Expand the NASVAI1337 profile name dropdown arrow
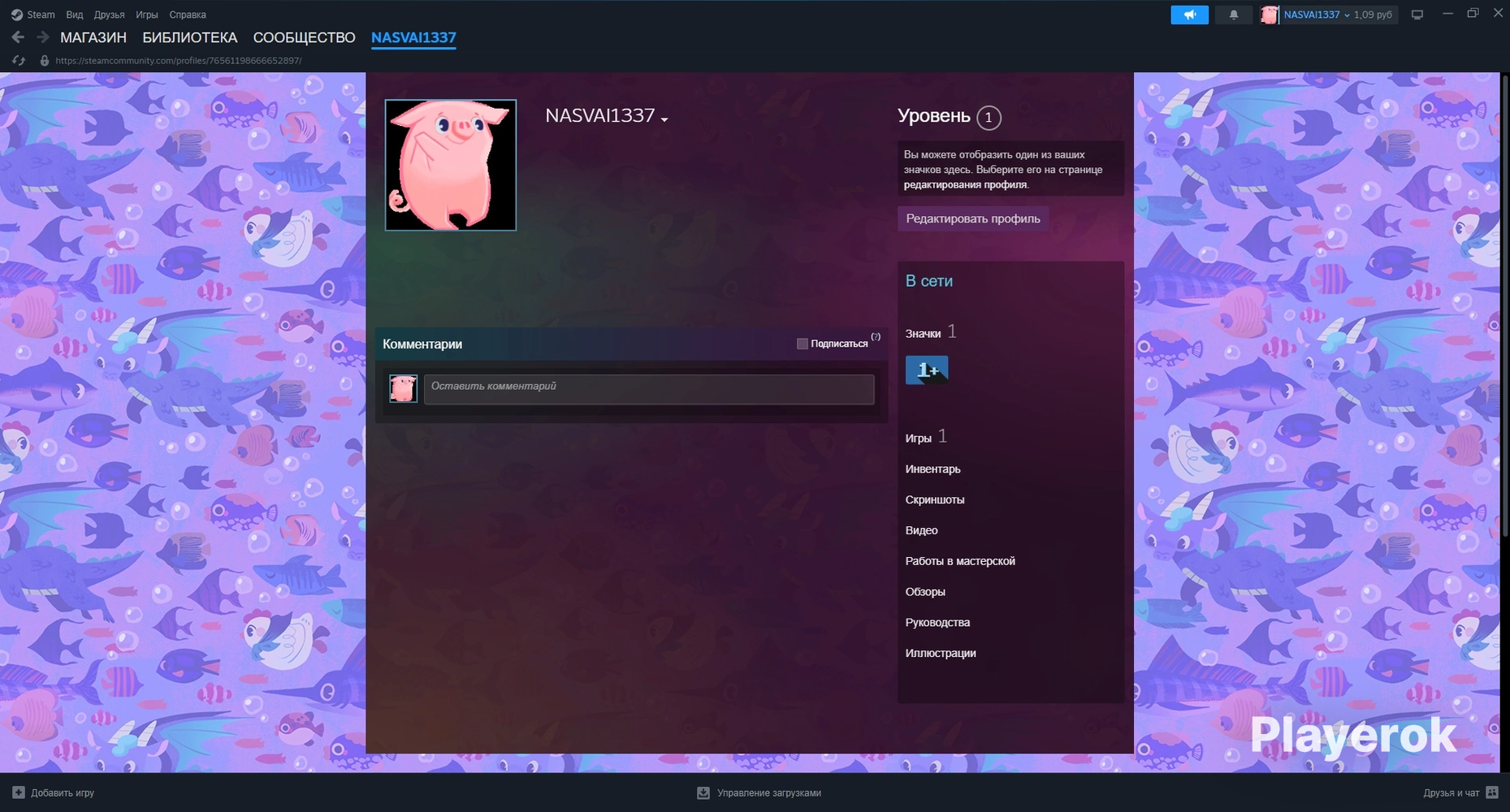Screen dimensions: 1510x812 pyautogui.click(x=664, y=119)
